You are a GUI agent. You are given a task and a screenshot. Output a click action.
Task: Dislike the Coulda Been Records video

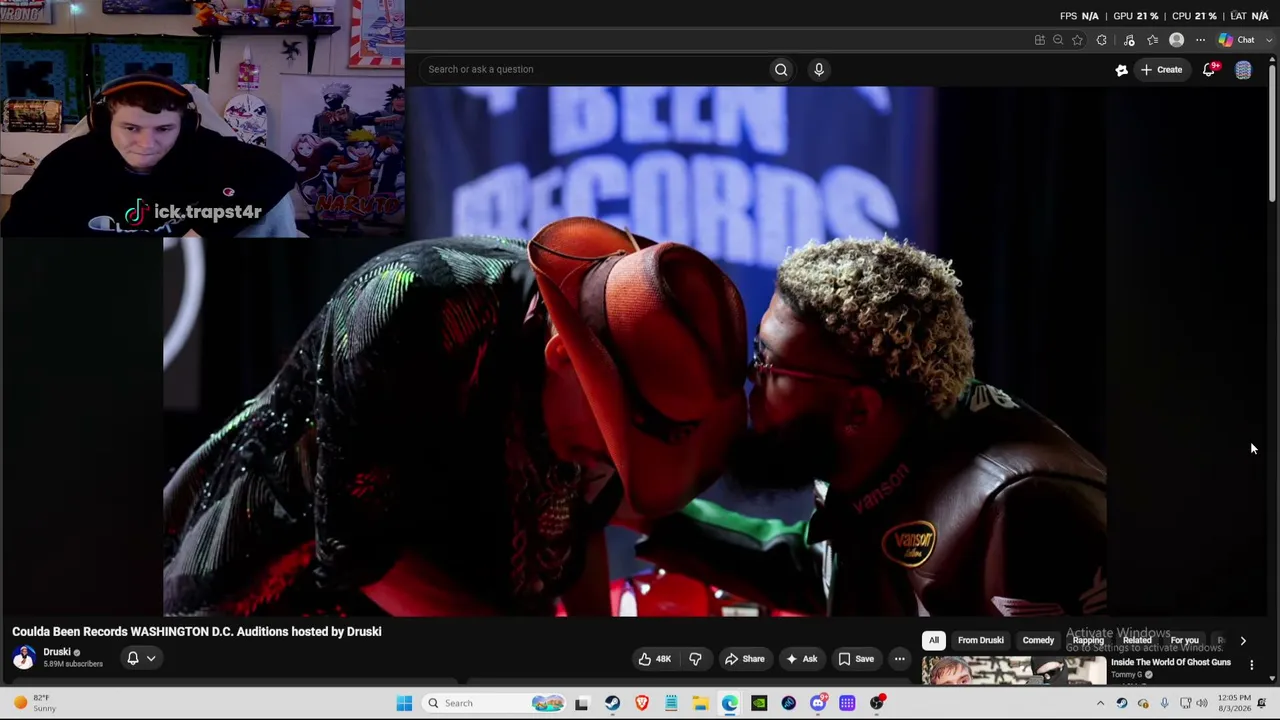tap(695, 659)
